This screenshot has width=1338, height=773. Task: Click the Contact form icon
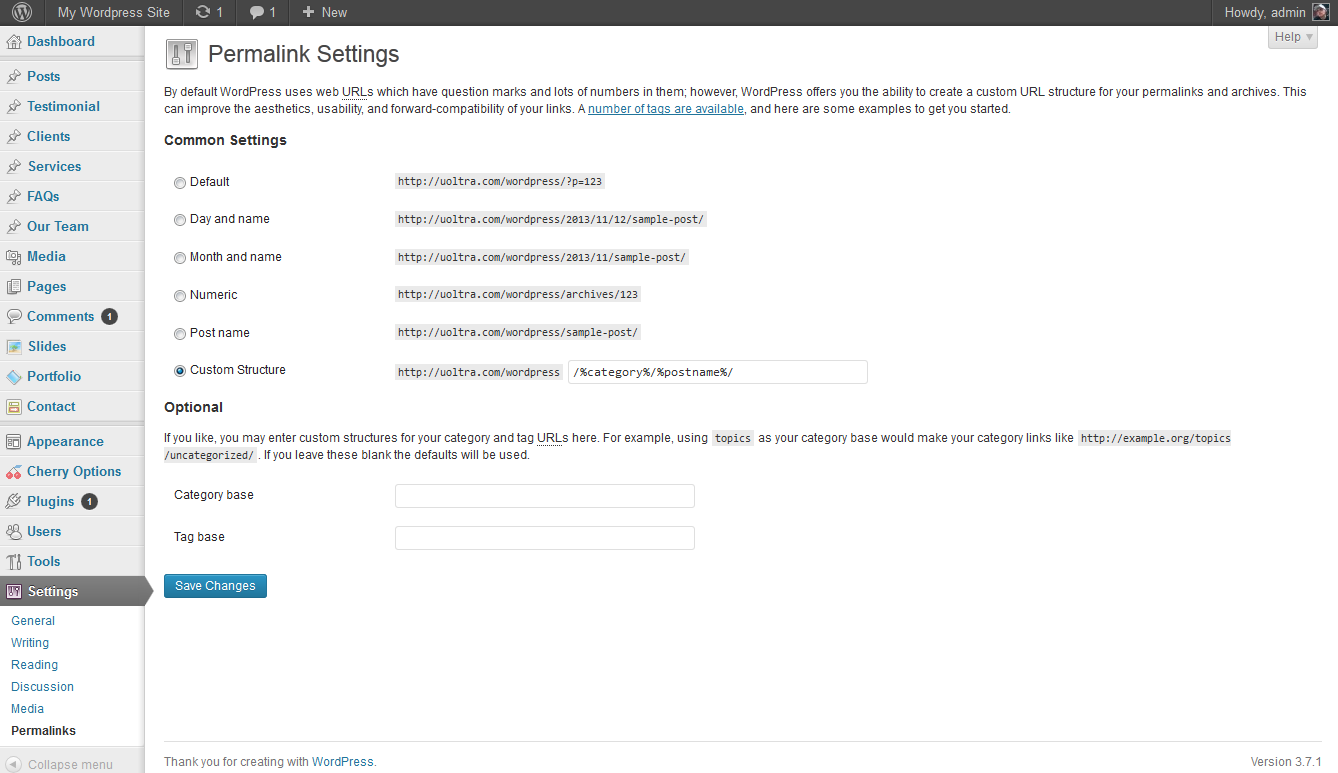point(14,406)
